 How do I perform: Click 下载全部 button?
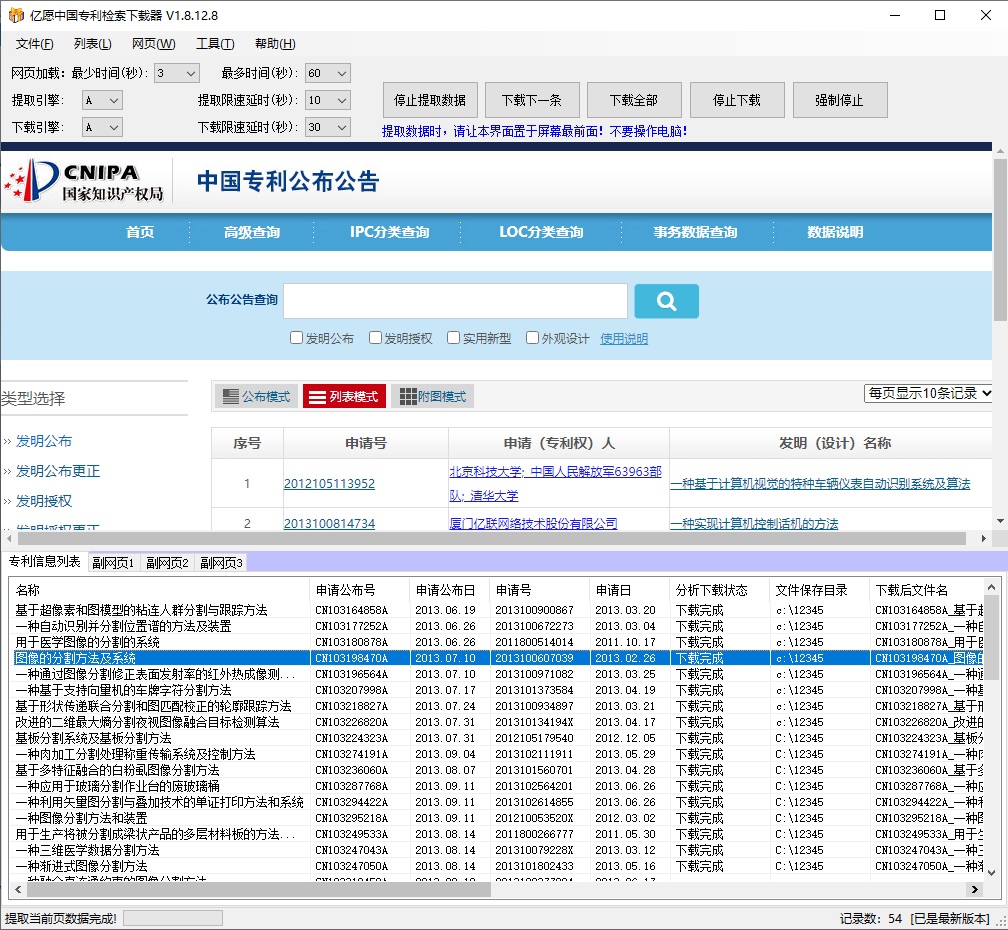[634, 100]
